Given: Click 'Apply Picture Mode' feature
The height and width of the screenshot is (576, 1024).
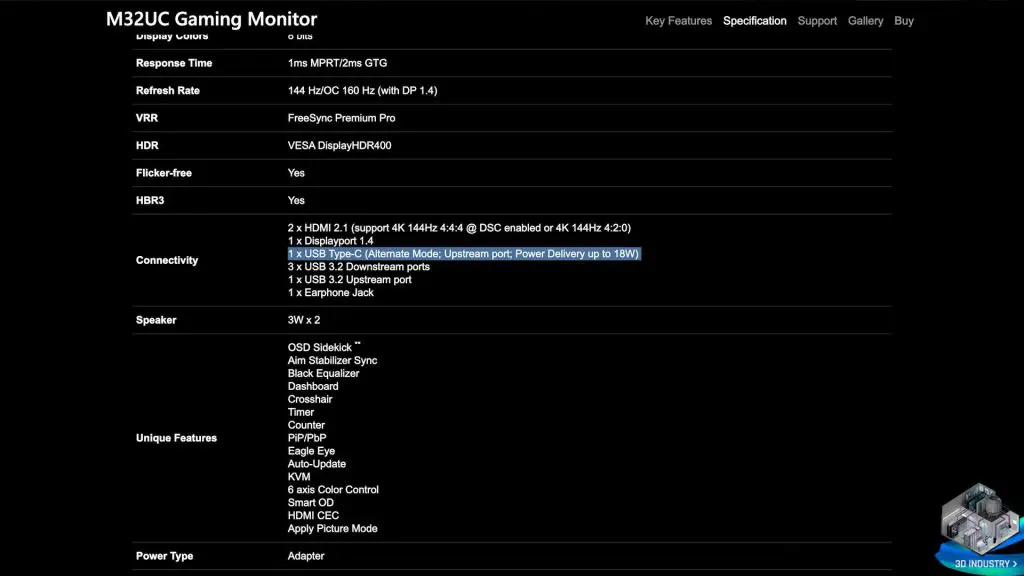Looking at the screenshot, I should click(332, 528).
